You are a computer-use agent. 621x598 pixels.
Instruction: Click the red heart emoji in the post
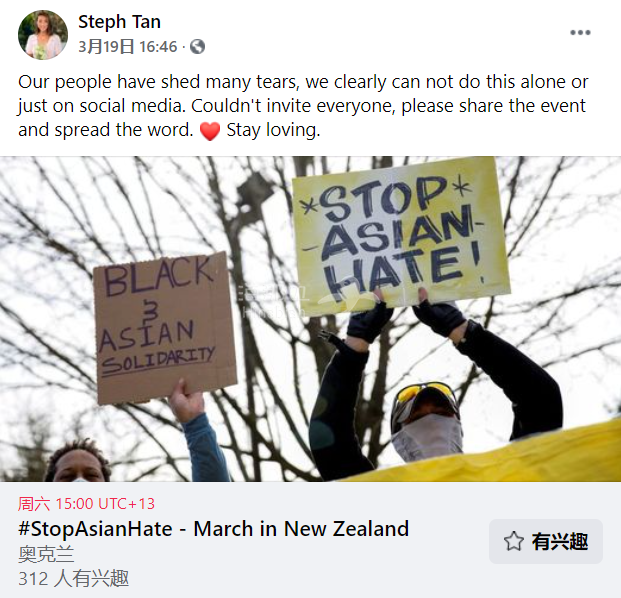(210, 131)
